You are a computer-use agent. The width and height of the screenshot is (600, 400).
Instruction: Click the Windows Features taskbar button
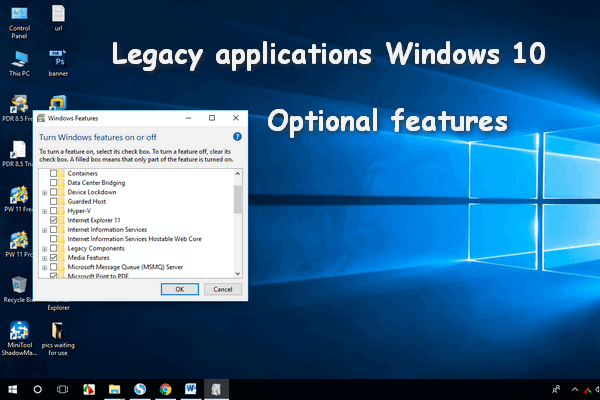point(216,389)
